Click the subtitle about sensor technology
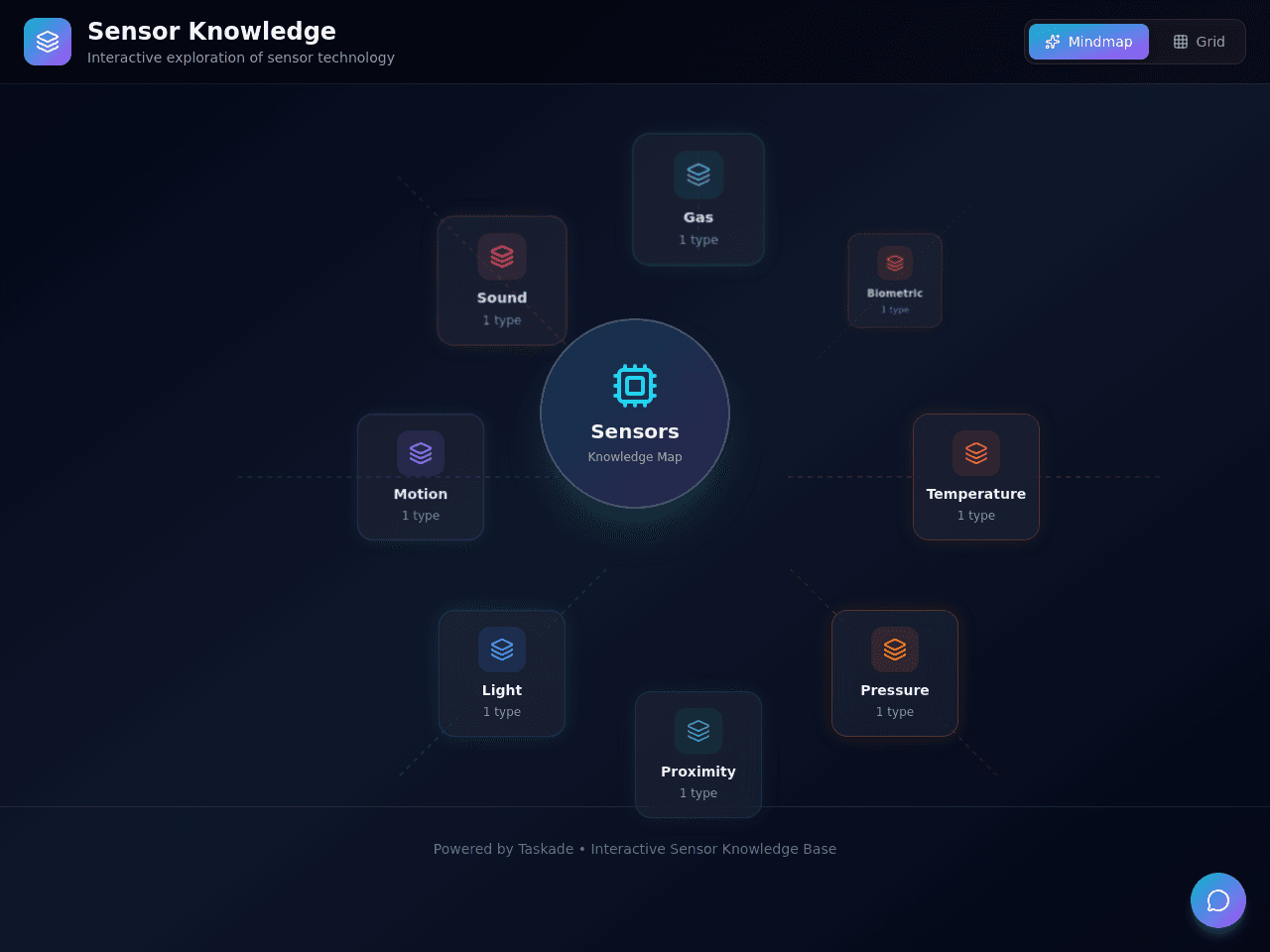Image resolution: width=1270 pixels, height=952 pixels. [x=241, y=58]
